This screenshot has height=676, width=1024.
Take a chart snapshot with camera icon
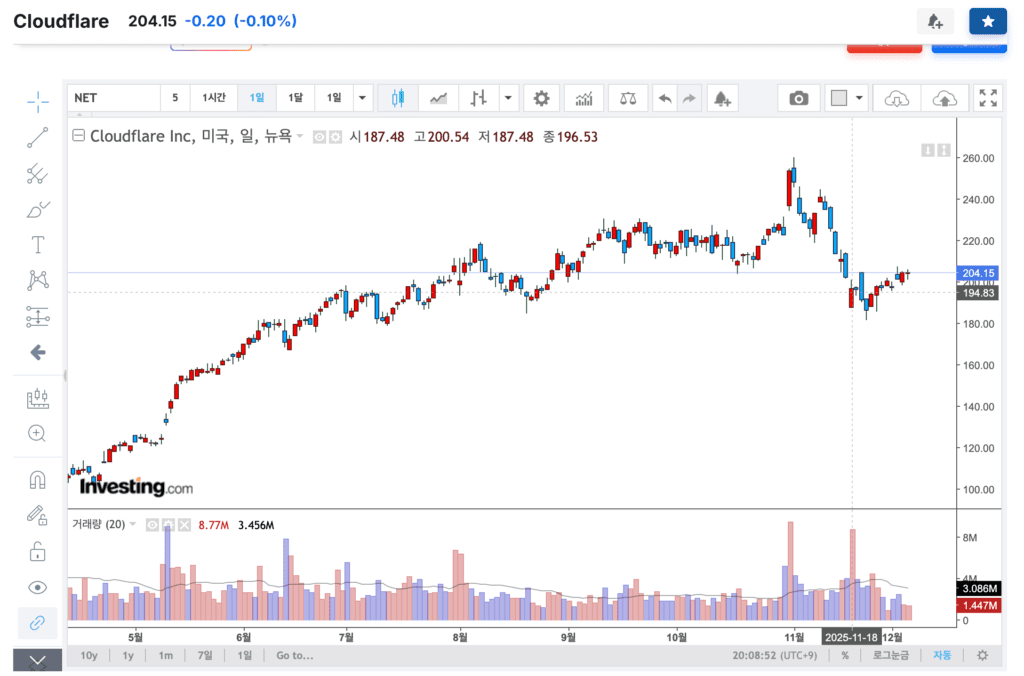tap(798, 98)
